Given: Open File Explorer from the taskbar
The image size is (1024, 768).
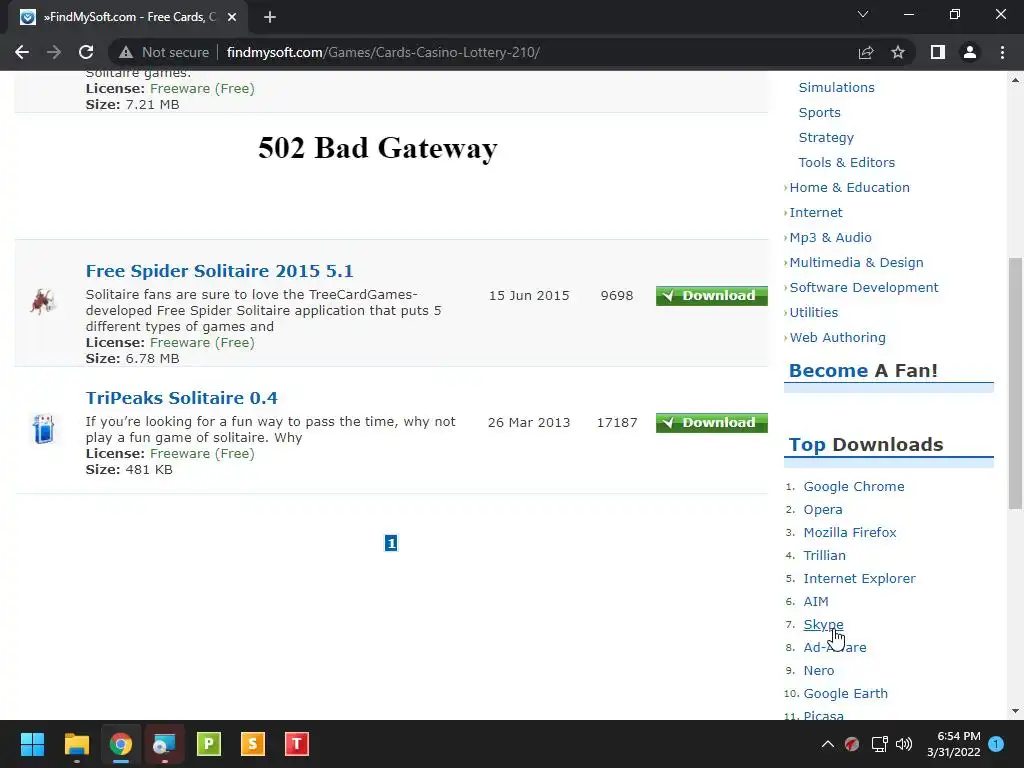Looking at the screenshot, I should (76, 744).
